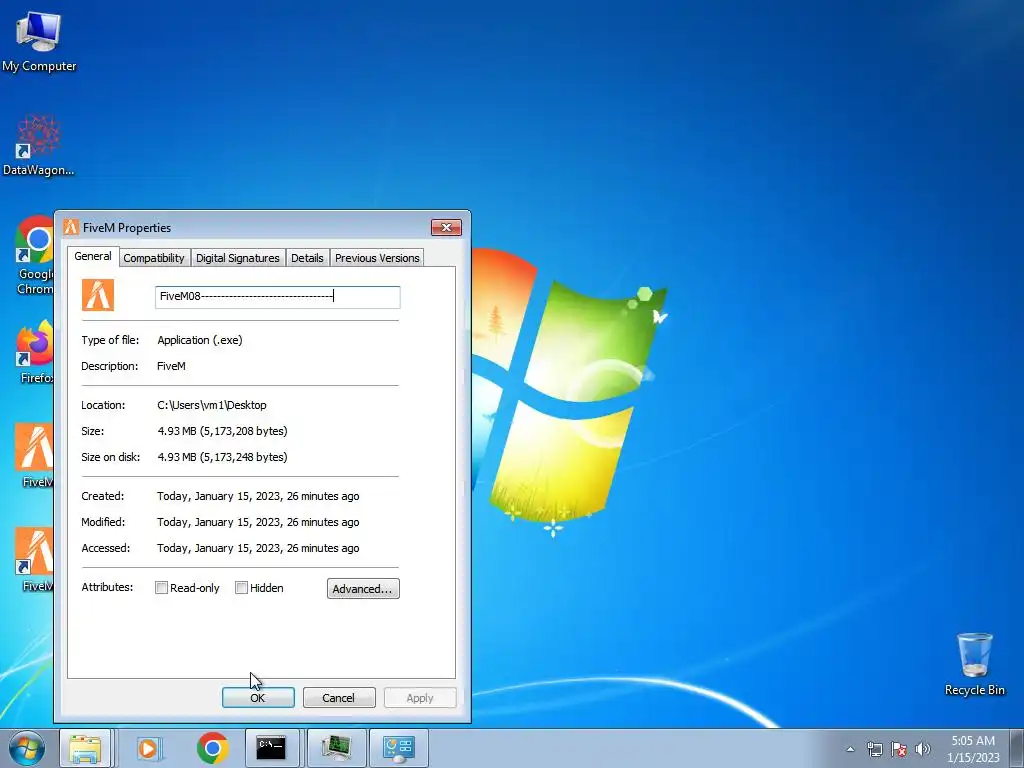Switch to Command Prompt in the taskbar
Screen dimensions: 1024x768
tap(271, 748)
